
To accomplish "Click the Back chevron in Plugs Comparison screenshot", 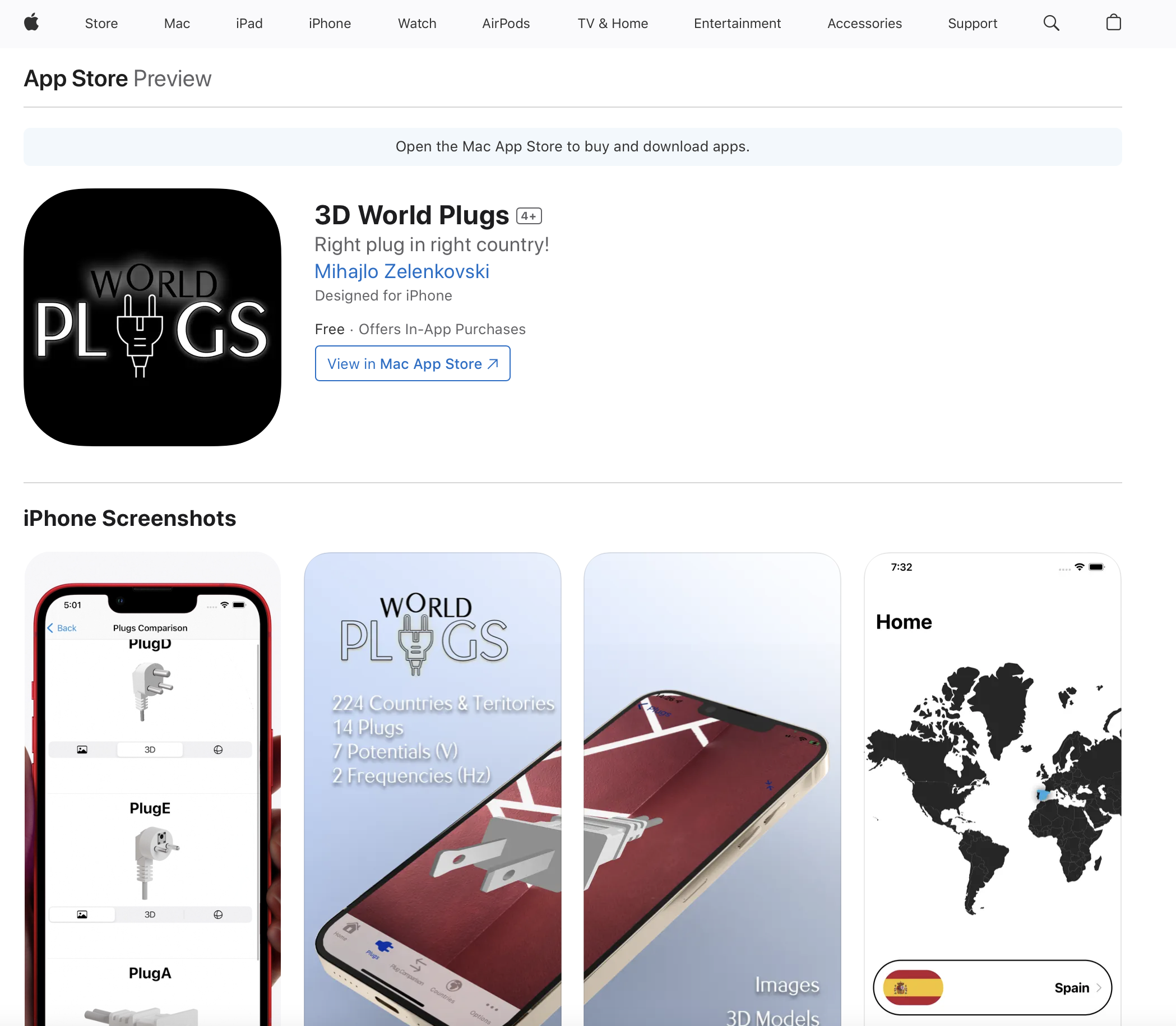I will (50, 628).
